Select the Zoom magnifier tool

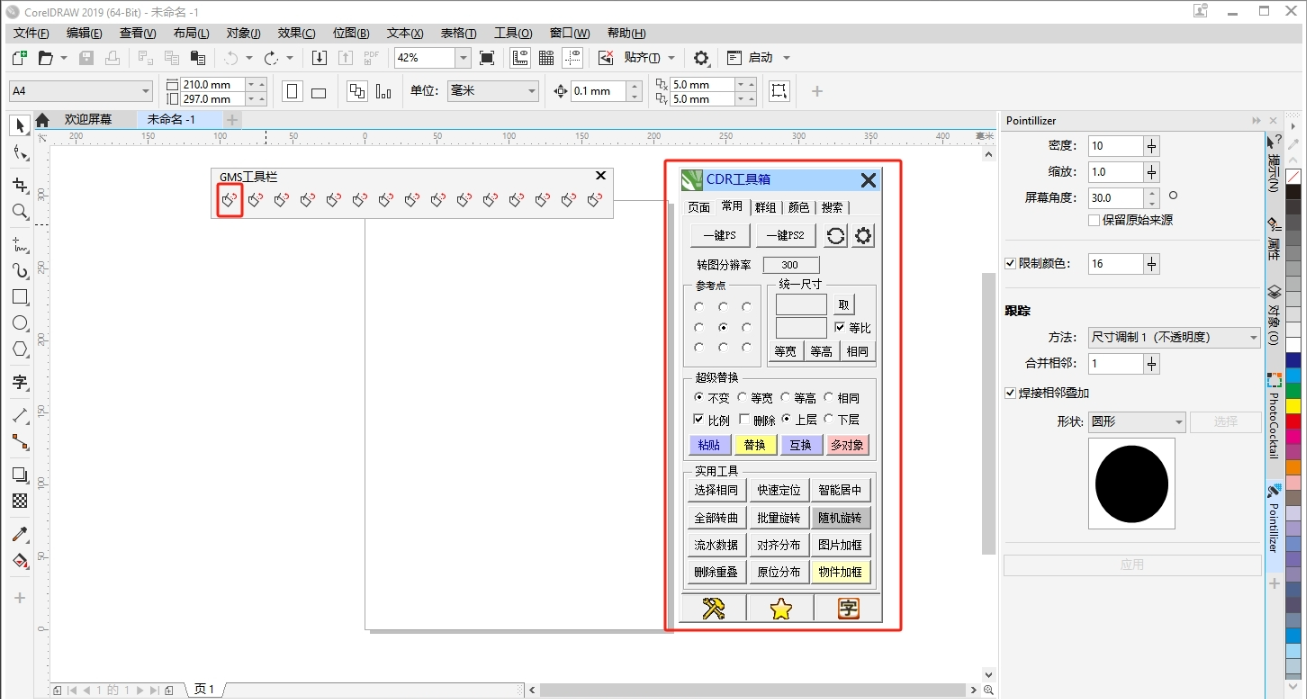[x=19, y=212]
